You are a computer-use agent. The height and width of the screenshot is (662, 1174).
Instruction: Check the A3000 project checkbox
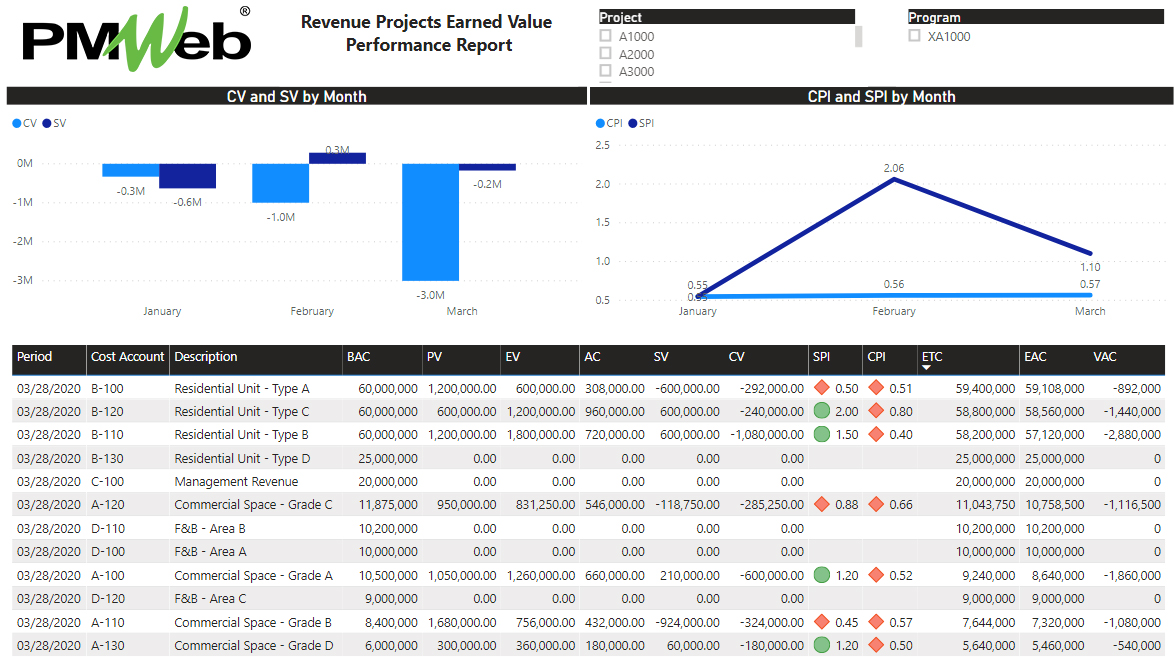(x=605, y=71)
